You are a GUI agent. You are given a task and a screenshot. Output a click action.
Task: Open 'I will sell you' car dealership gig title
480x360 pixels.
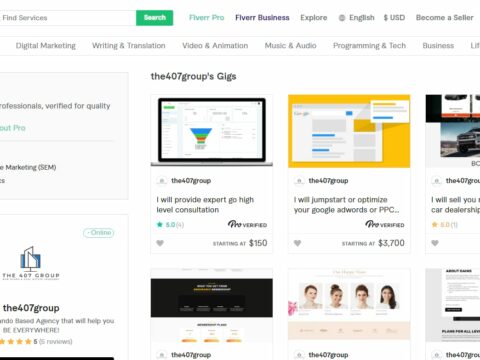(455, 205)
